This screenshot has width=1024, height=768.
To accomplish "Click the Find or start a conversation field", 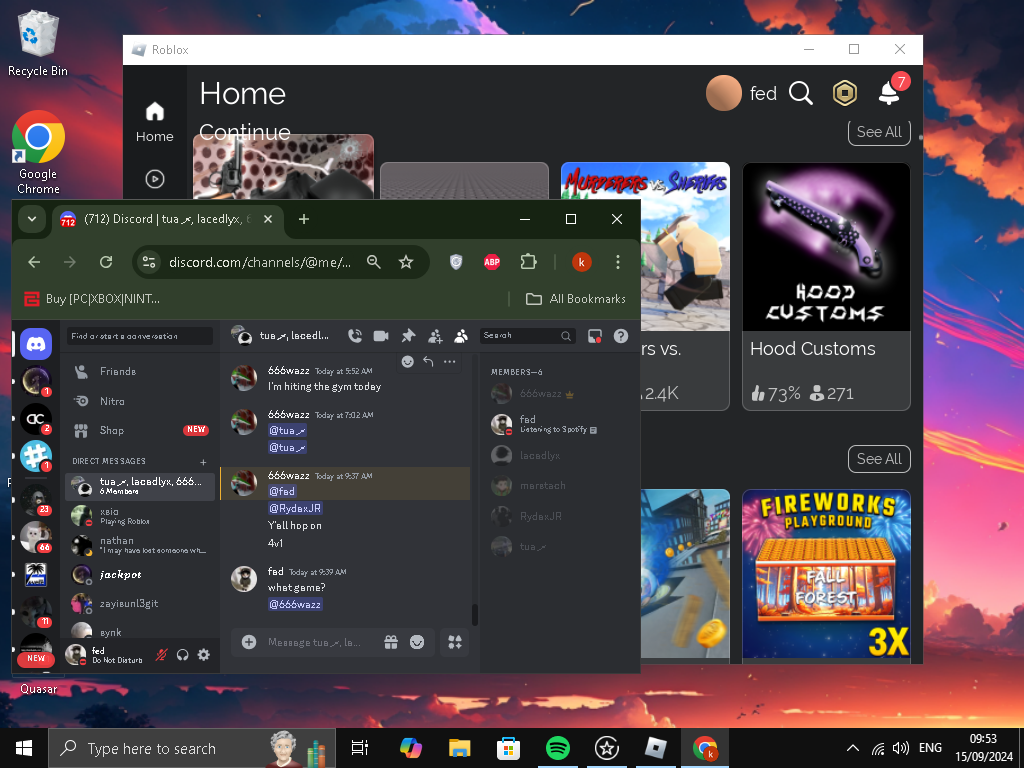I will (140, 336).
